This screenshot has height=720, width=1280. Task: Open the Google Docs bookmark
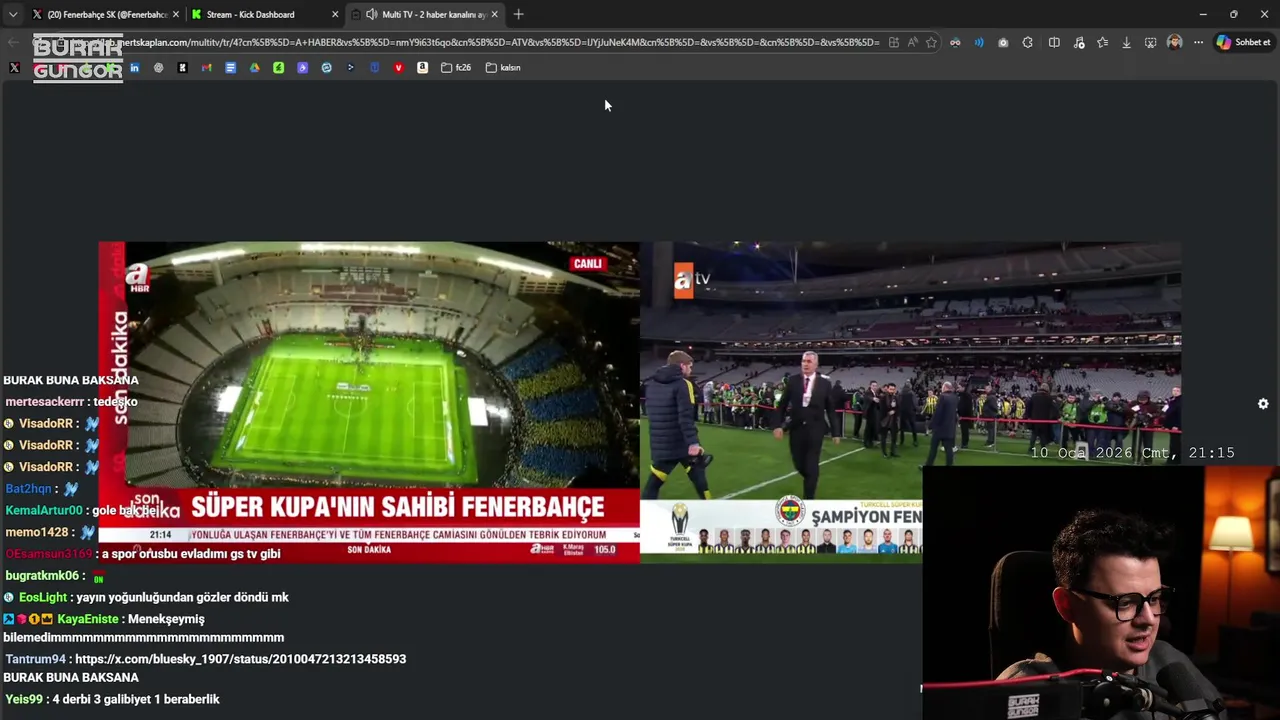230,68
